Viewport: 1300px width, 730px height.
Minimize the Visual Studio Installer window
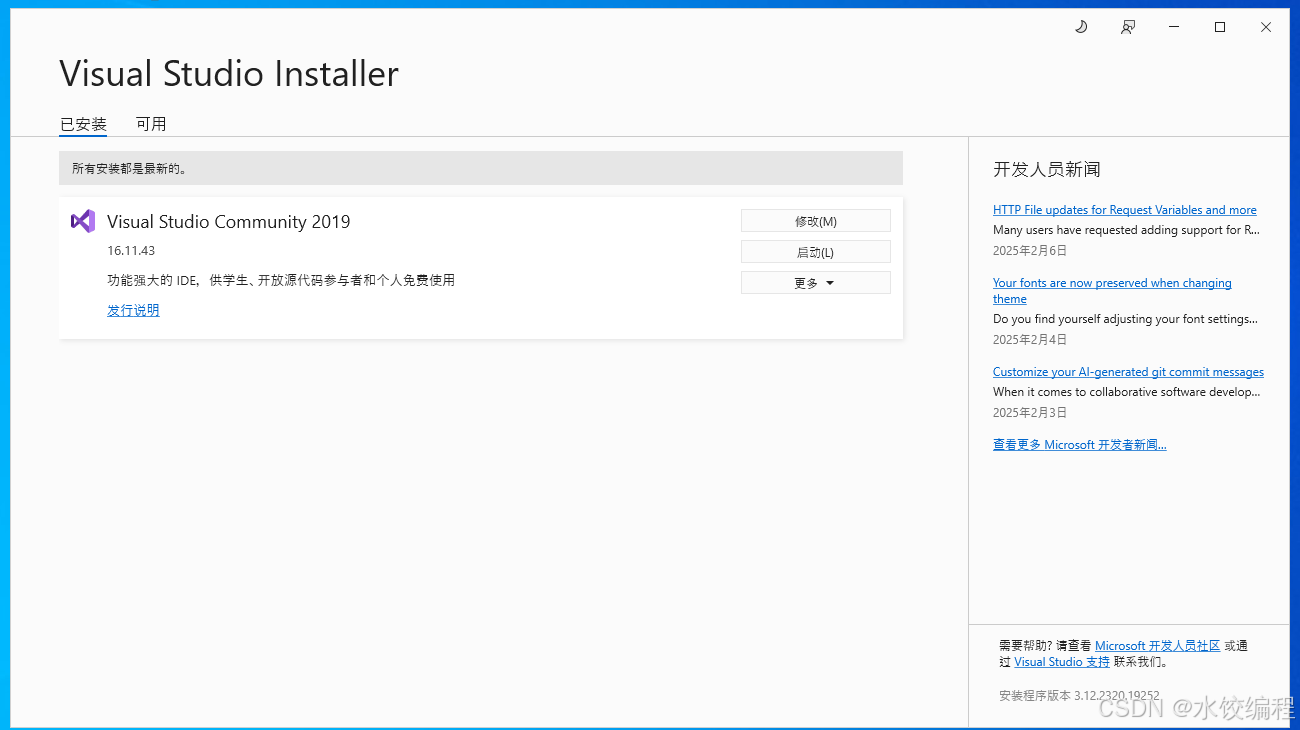click(1174, 27)
